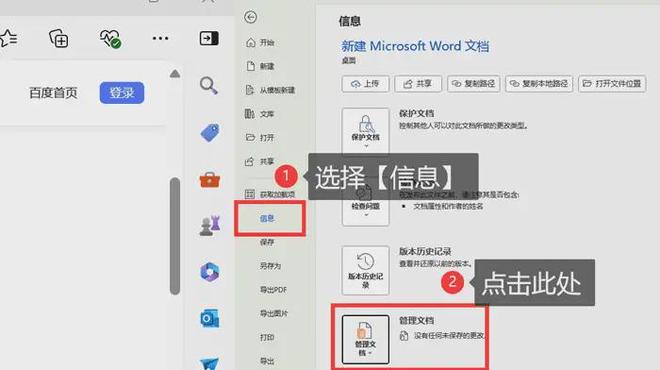Screen dimensions: 660x370
Task: Open the Microsoft 365 sidebar icon
Action: 210,272
